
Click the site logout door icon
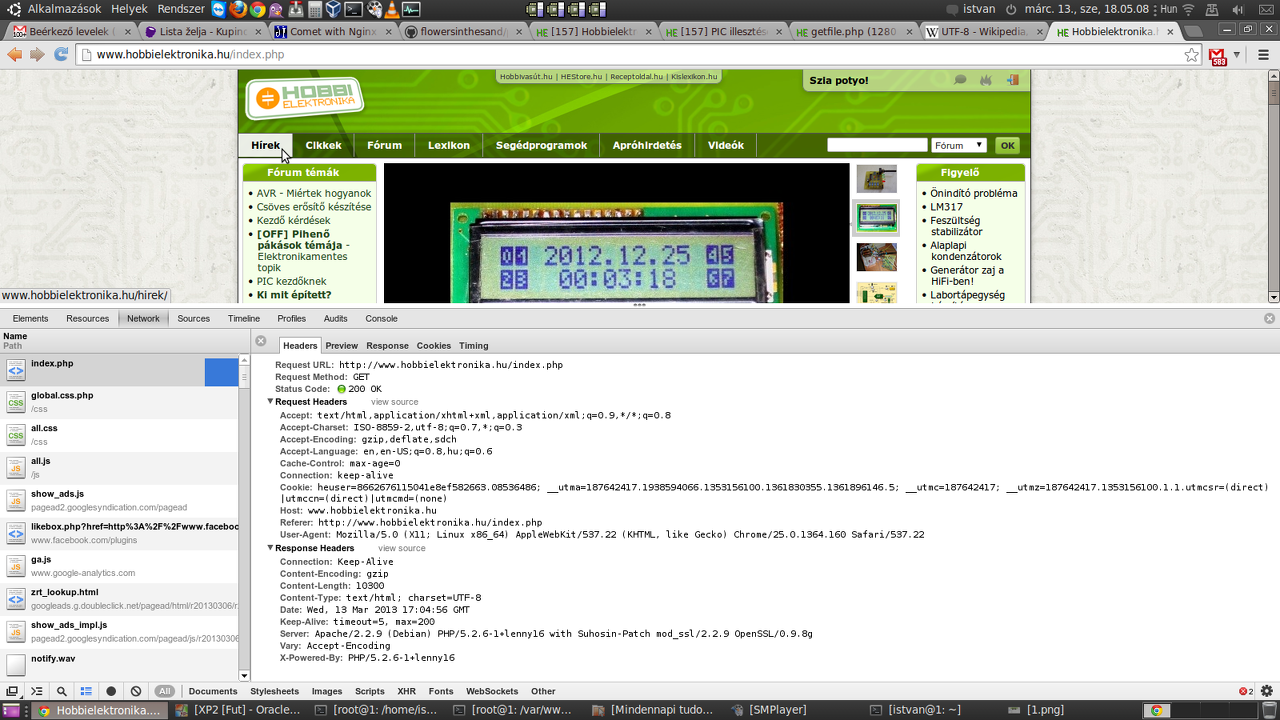point(1013,80)
